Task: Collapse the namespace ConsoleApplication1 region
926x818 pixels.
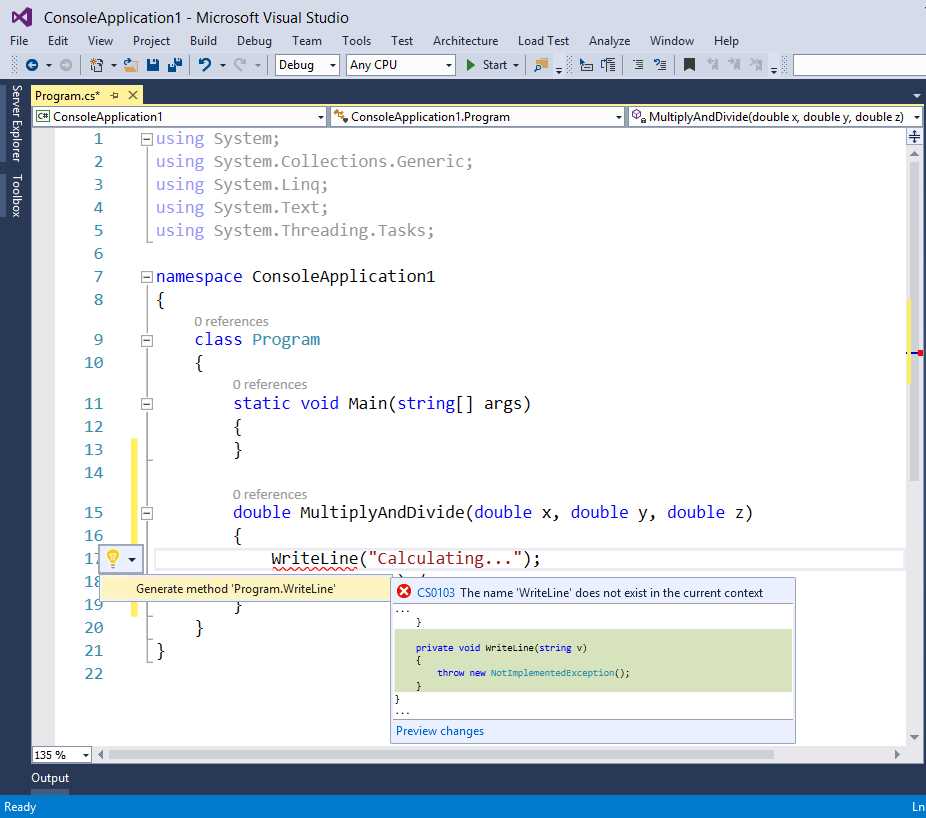Action: tap(146, 276)
